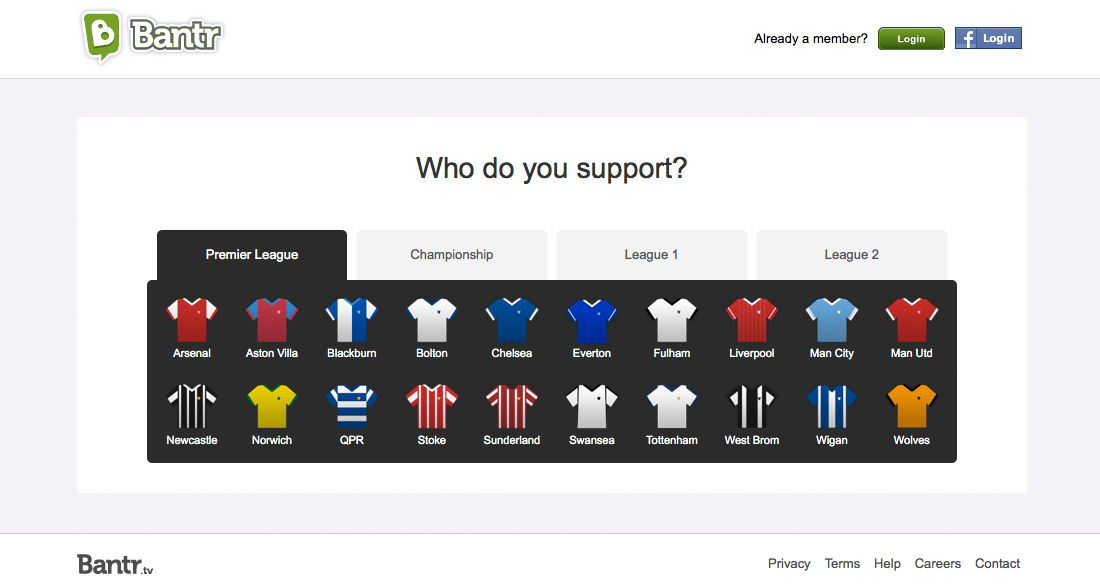Viewport: 1100px width, 585px height.
Task: Pick the Man City sky-blue shirt
Action: 831,320
